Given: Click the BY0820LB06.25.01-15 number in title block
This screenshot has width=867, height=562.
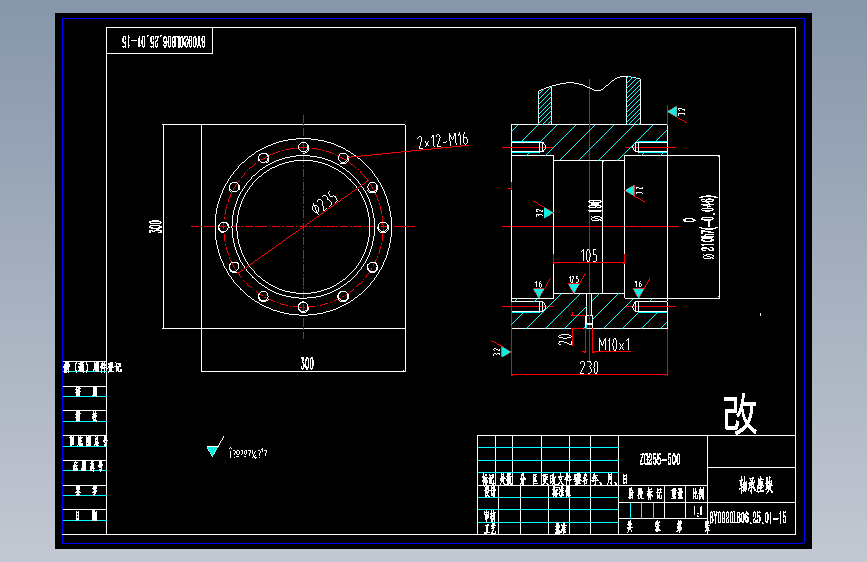Looking at the screenshot, I should pos(748,518).
